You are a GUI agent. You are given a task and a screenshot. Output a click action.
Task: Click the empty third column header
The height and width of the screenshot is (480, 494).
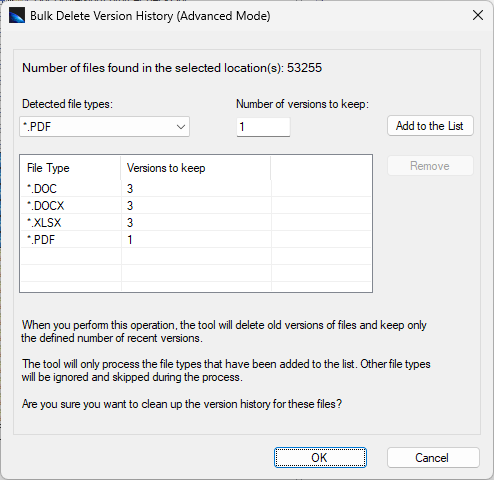click(x=321, y=168)
